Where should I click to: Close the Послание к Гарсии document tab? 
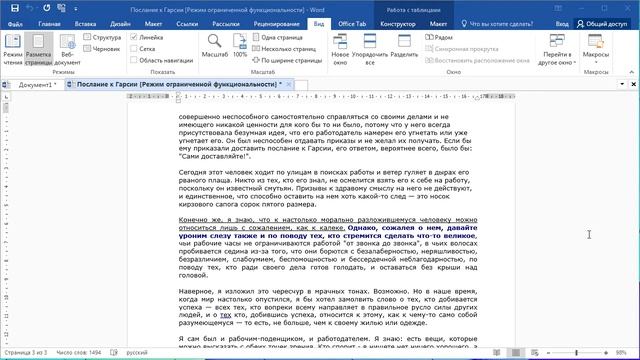288,84
